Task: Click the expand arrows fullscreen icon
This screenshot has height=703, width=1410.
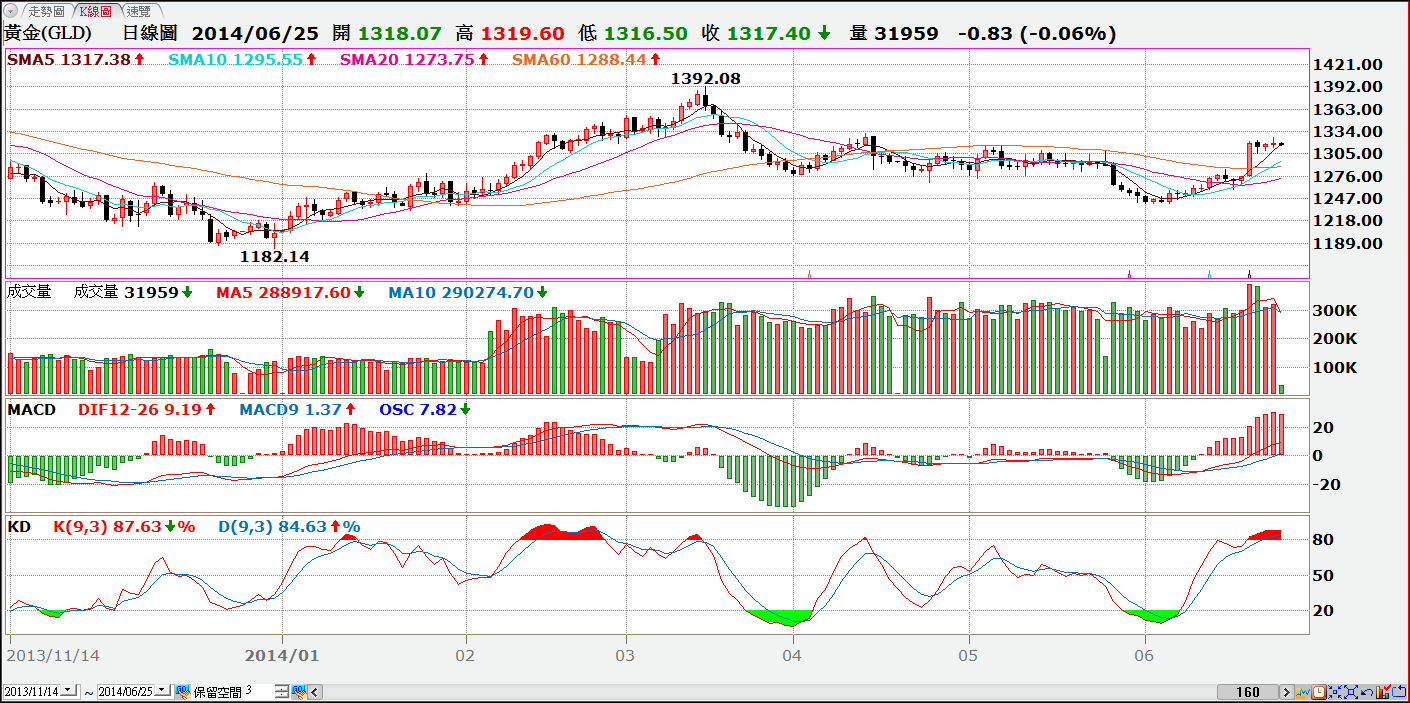Action: click(x=1351, y=692)
